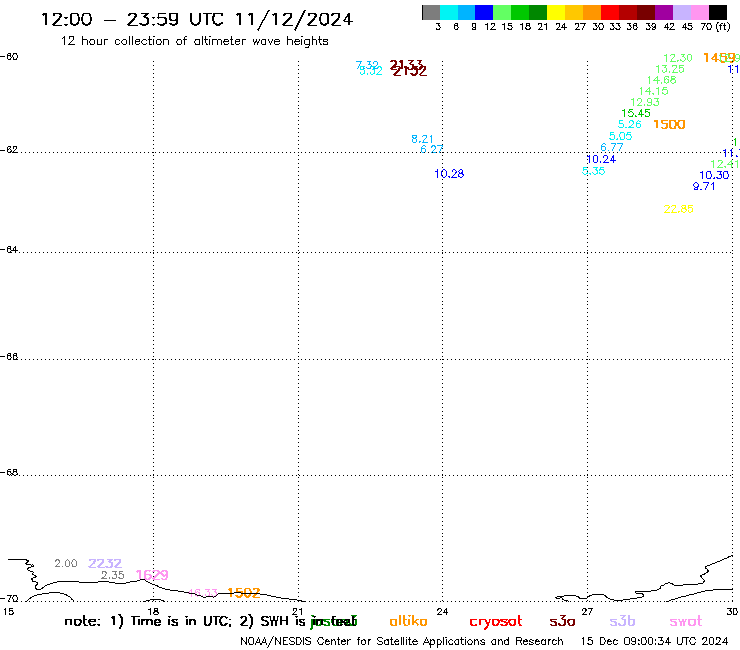Select the latitude axis label -68

click(9, 473)
